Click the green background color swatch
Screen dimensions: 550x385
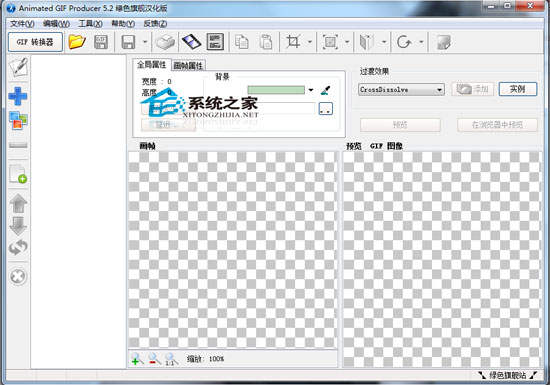coord(276,90)
